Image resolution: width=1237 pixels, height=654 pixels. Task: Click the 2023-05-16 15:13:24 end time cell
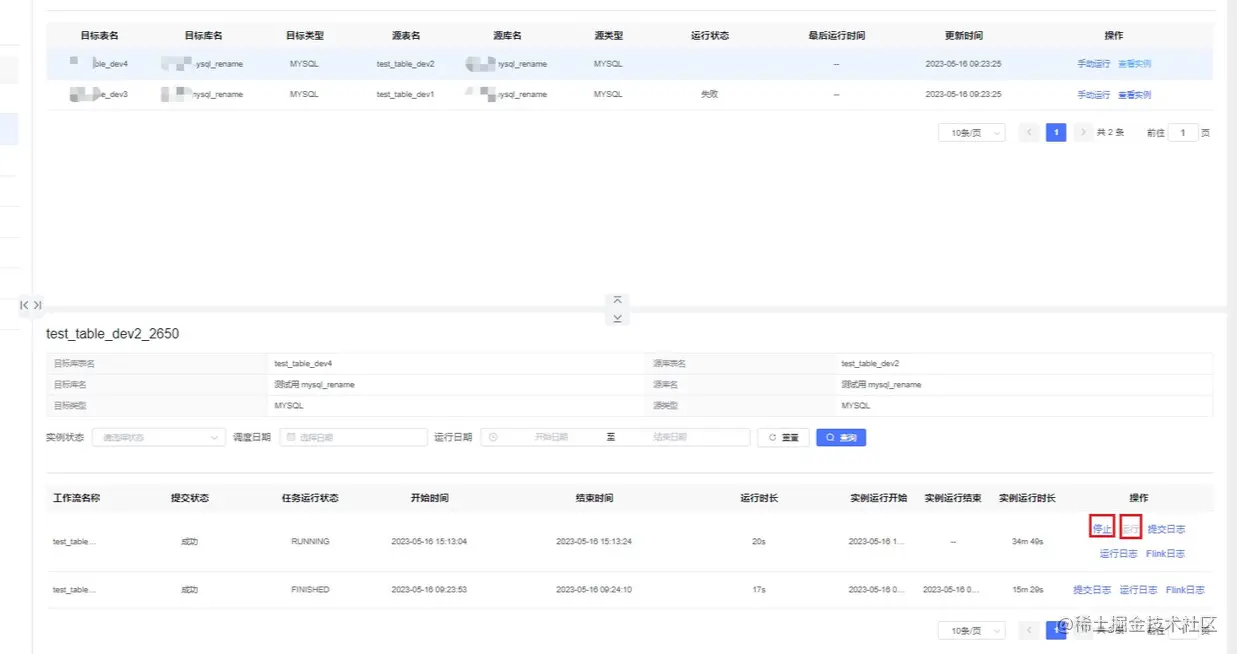tap(594, 541)
